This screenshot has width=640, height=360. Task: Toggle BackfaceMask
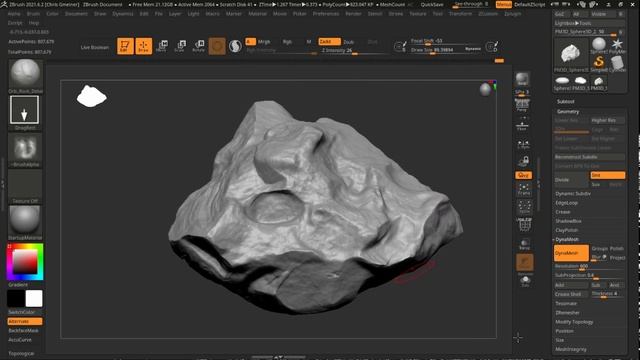(x=25, y=330)
